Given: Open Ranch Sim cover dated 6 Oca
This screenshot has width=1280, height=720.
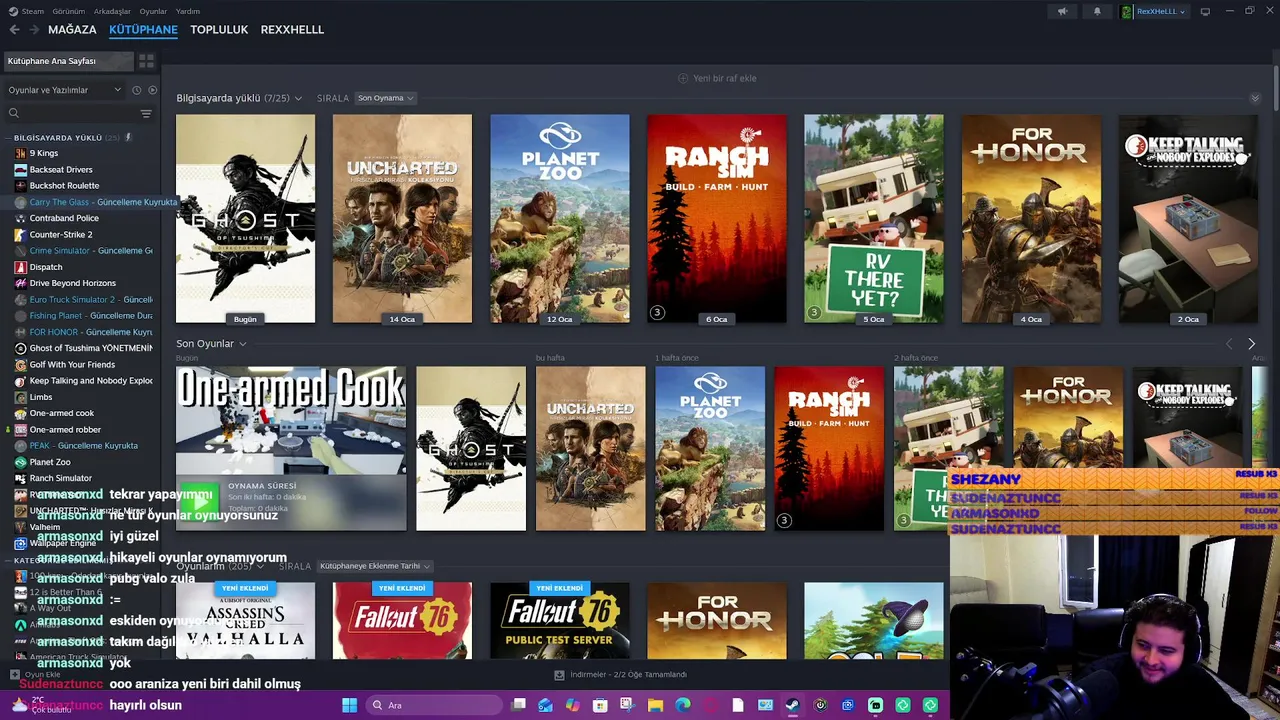Looking at the screenshot, I should 717,219.
